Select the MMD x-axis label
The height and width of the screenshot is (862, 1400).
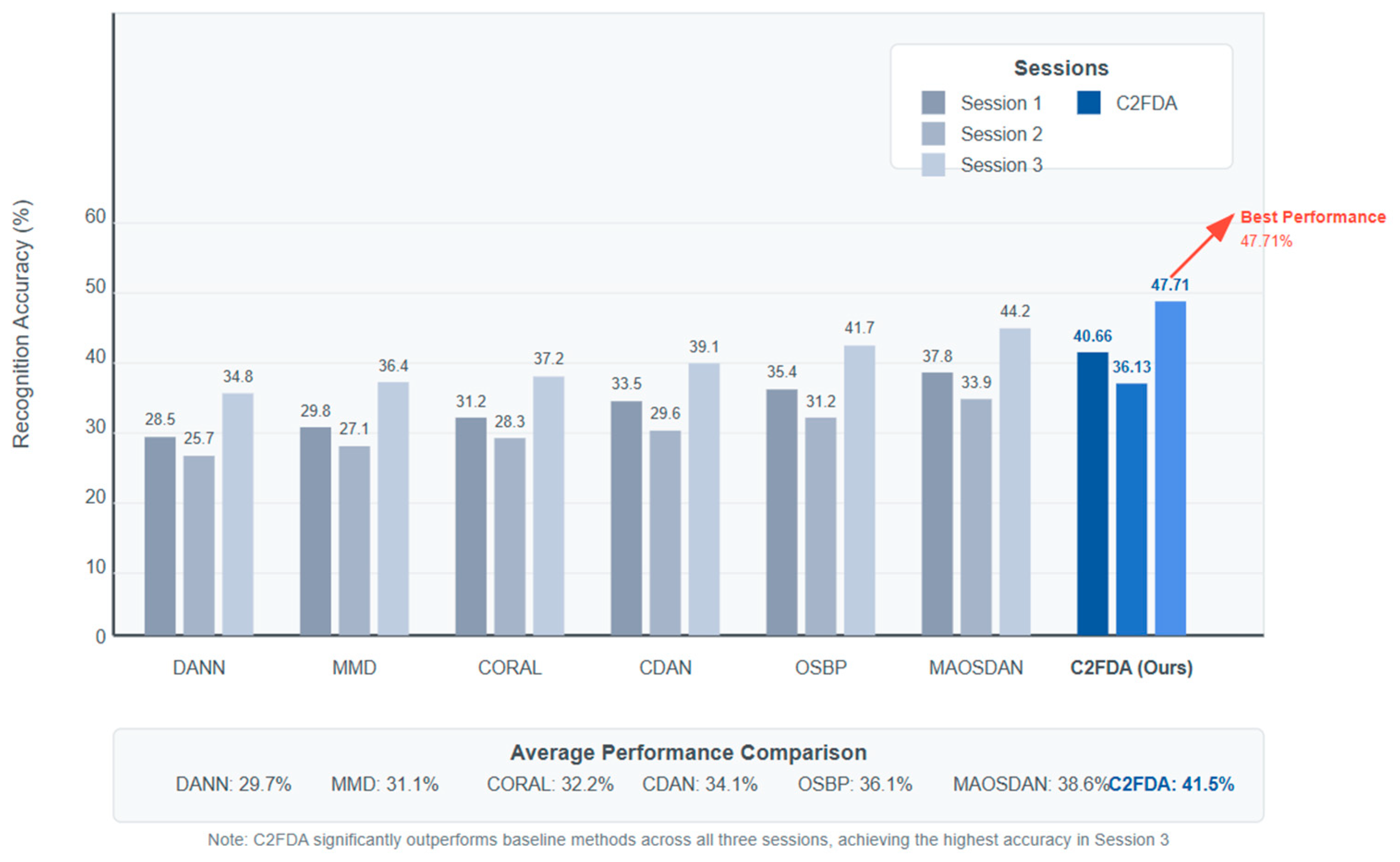pyautogui.click(x=354, y=667)
